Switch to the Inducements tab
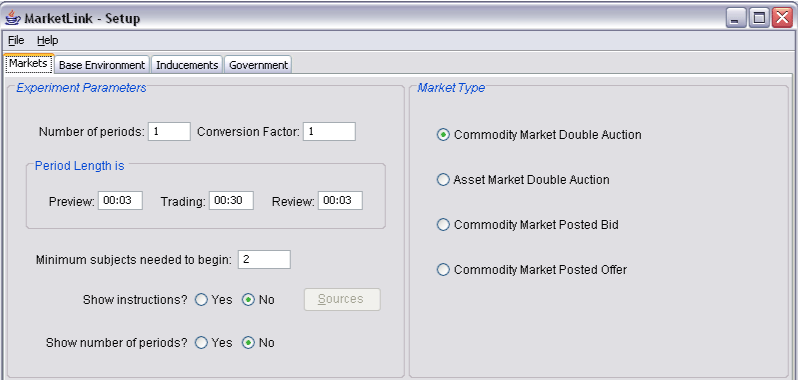 tap(187, 65)
